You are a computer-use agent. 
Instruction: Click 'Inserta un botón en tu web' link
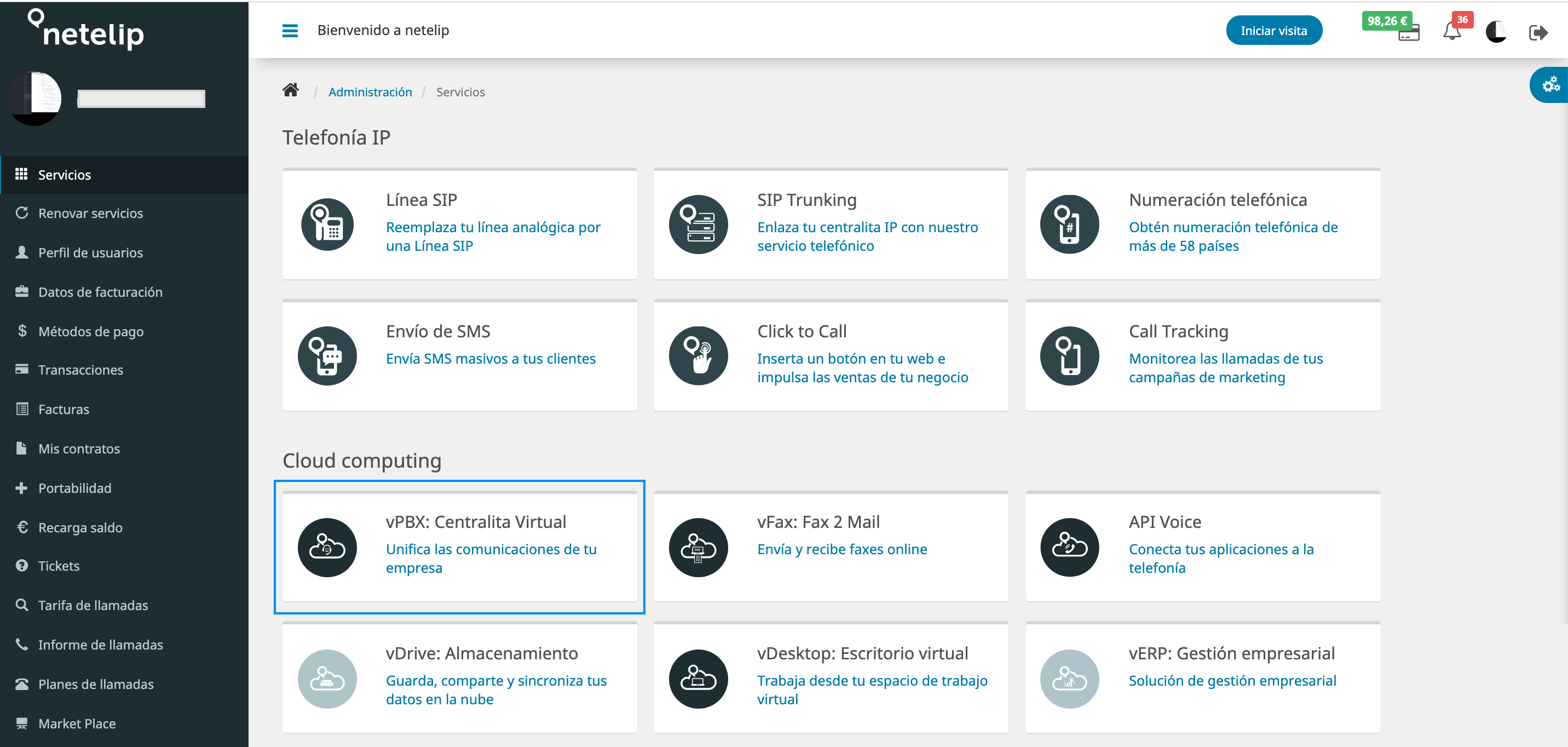(x=862, y=367)
